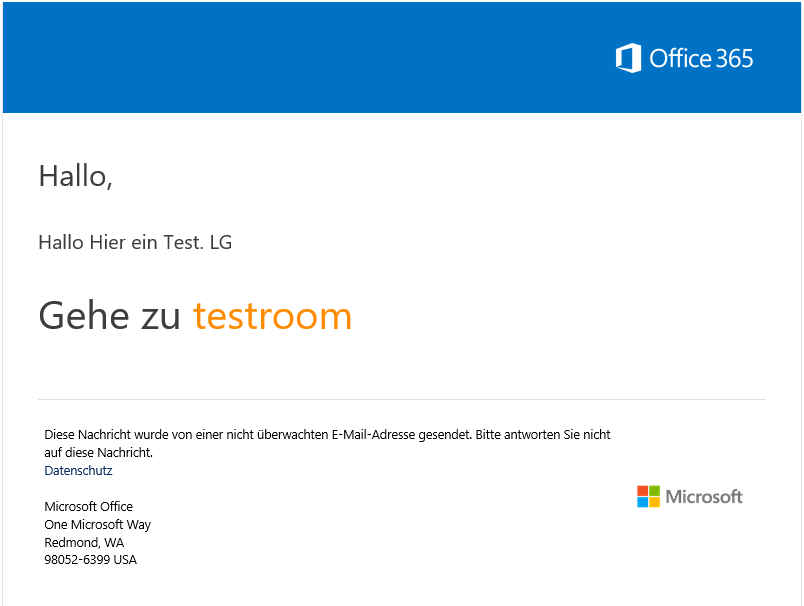Click the Microsoft four-square logo

tap(648, 496)
